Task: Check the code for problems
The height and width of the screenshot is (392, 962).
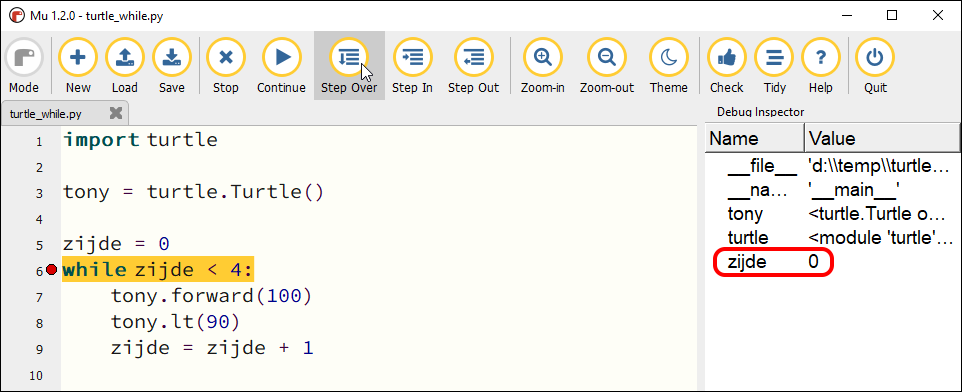Action: click(x=726, y=66)
